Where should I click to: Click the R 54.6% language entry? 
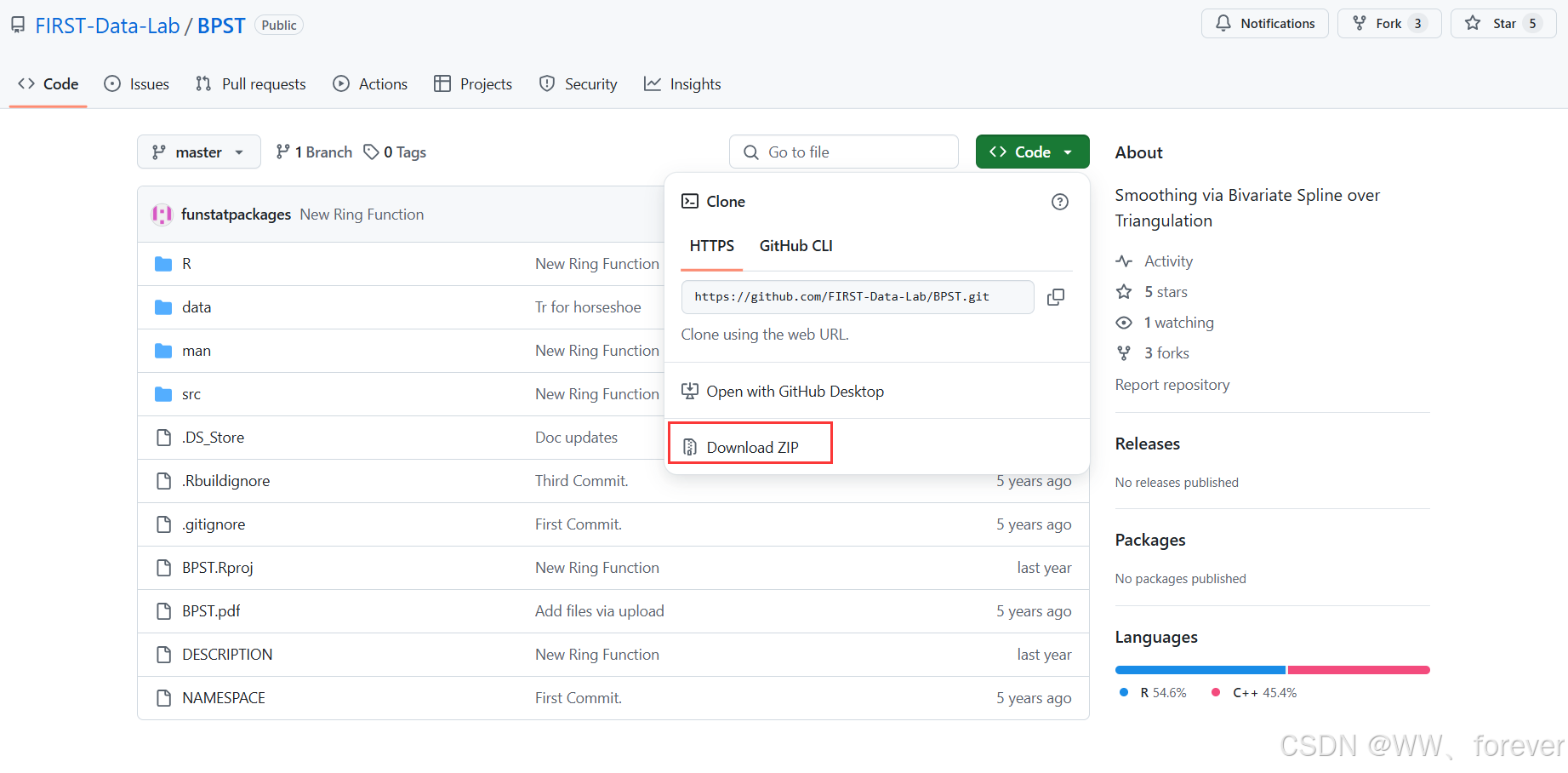pos(1153,693)
